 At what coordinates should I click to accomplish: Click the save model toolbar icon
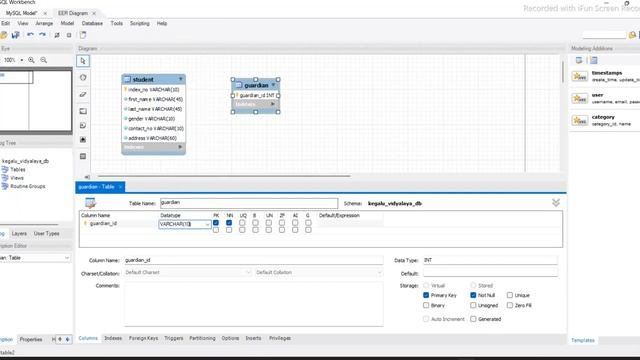[x=16, y=35]
